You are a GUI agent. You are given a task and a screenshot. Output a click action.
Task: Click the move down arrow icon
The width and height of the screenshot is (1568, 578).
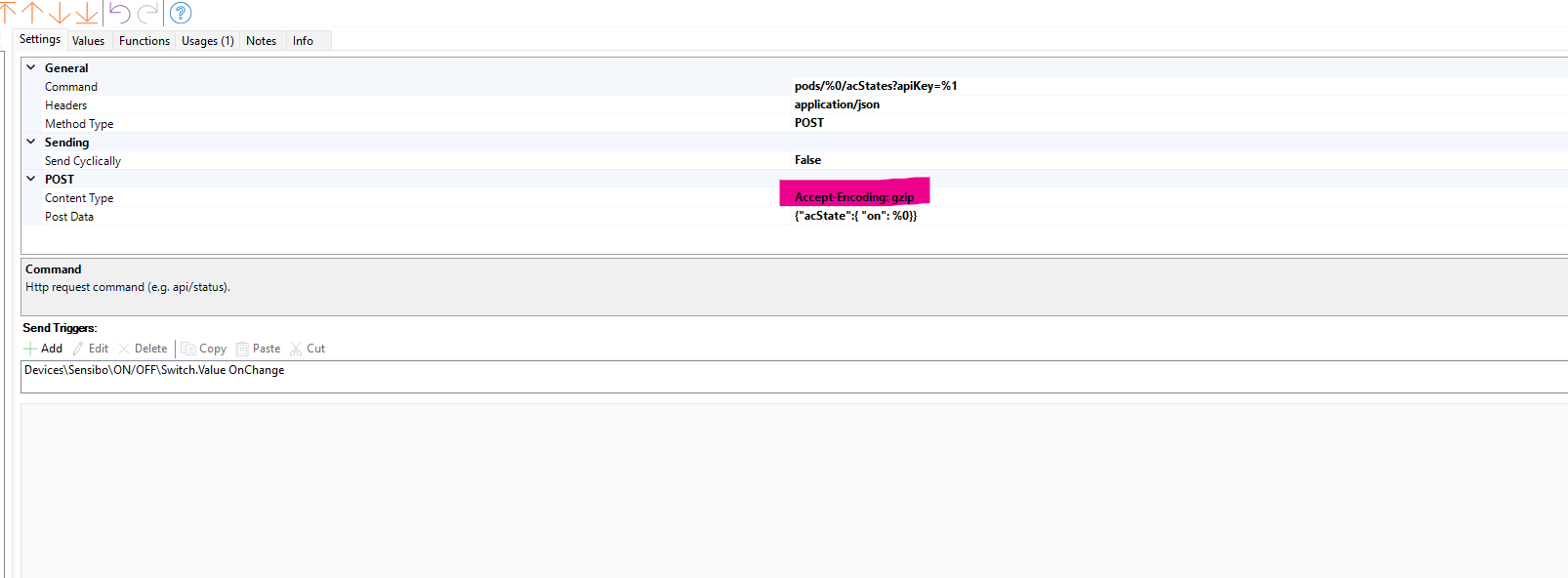[x=60, y=12]
